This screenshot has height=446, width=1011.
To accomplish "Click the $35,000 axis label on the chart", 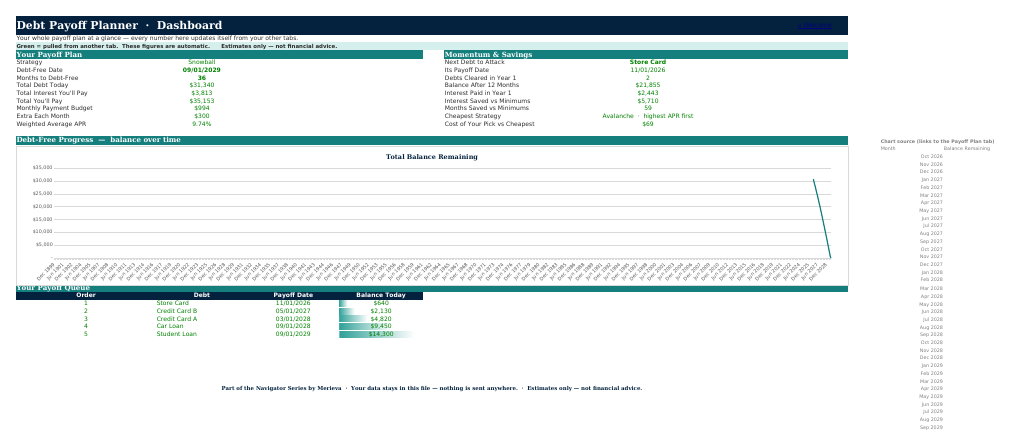I will tap(43, 168).
